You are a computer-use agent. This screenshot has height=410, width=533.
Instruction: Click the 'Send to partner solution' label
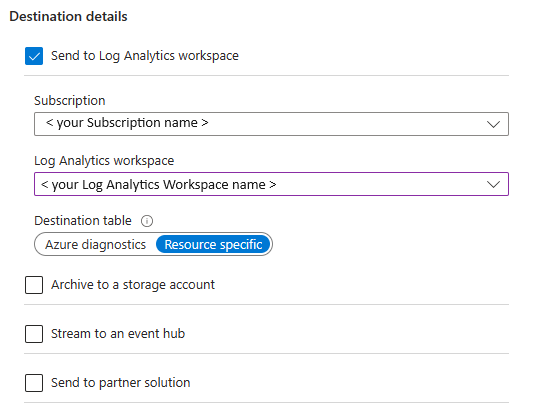(121, 382)
